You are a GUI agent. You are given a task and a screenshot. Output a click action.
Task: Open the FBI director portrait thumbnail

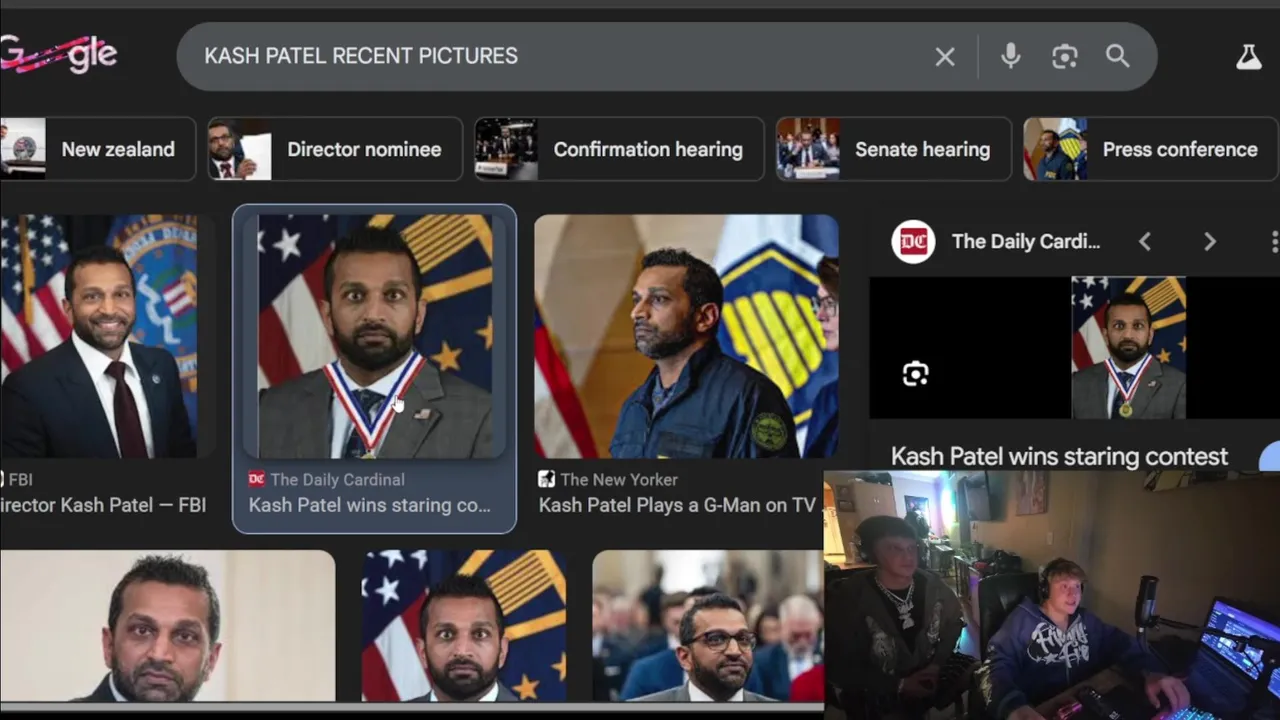pyautogui.click(x=100, y=336)
